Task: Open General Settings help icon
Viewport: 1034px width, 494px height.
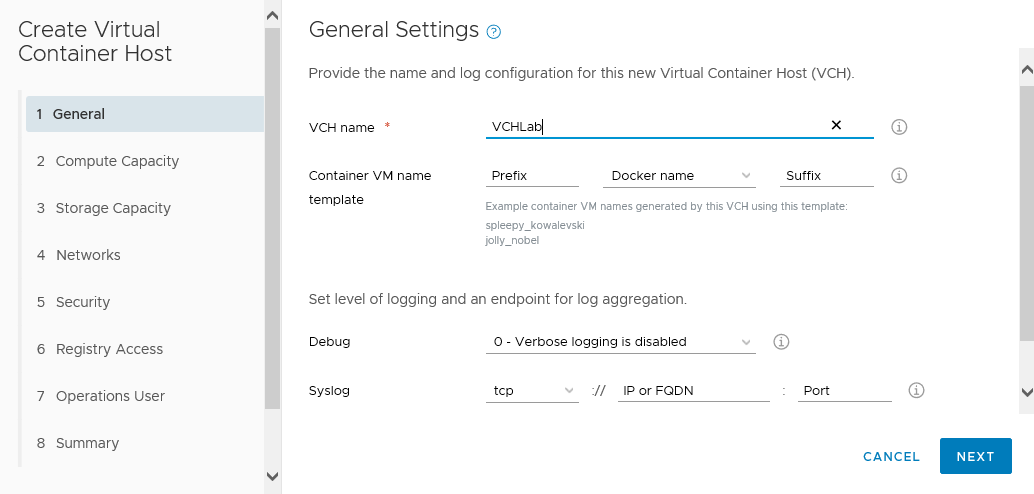Action: 493,32
